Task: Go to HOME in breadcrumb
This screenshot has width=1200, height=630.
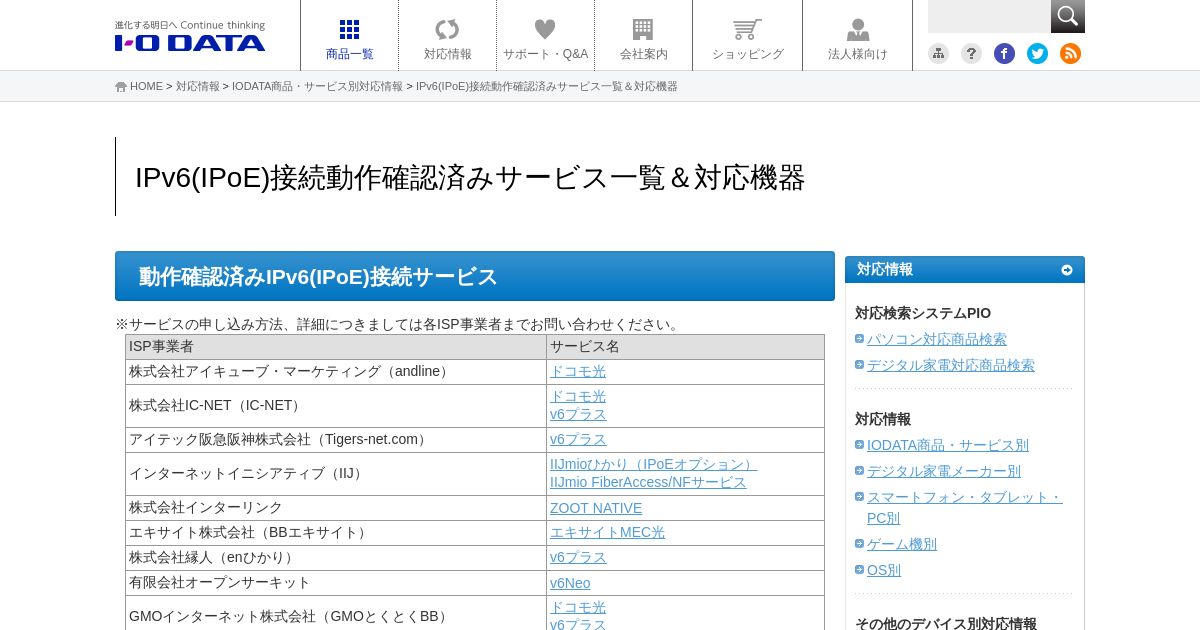Action: (x=146, y=87)
